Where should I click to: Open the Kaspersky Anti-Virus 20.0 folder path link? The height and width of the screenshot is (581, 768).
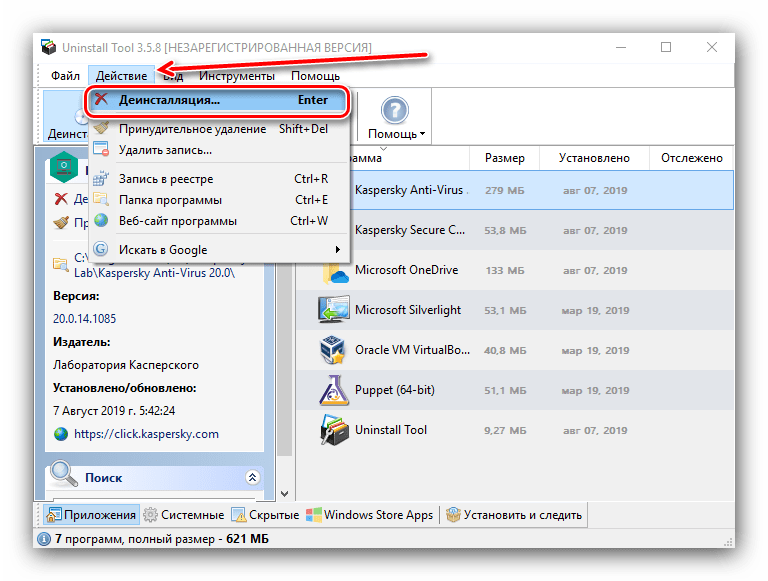coord(154,273)
